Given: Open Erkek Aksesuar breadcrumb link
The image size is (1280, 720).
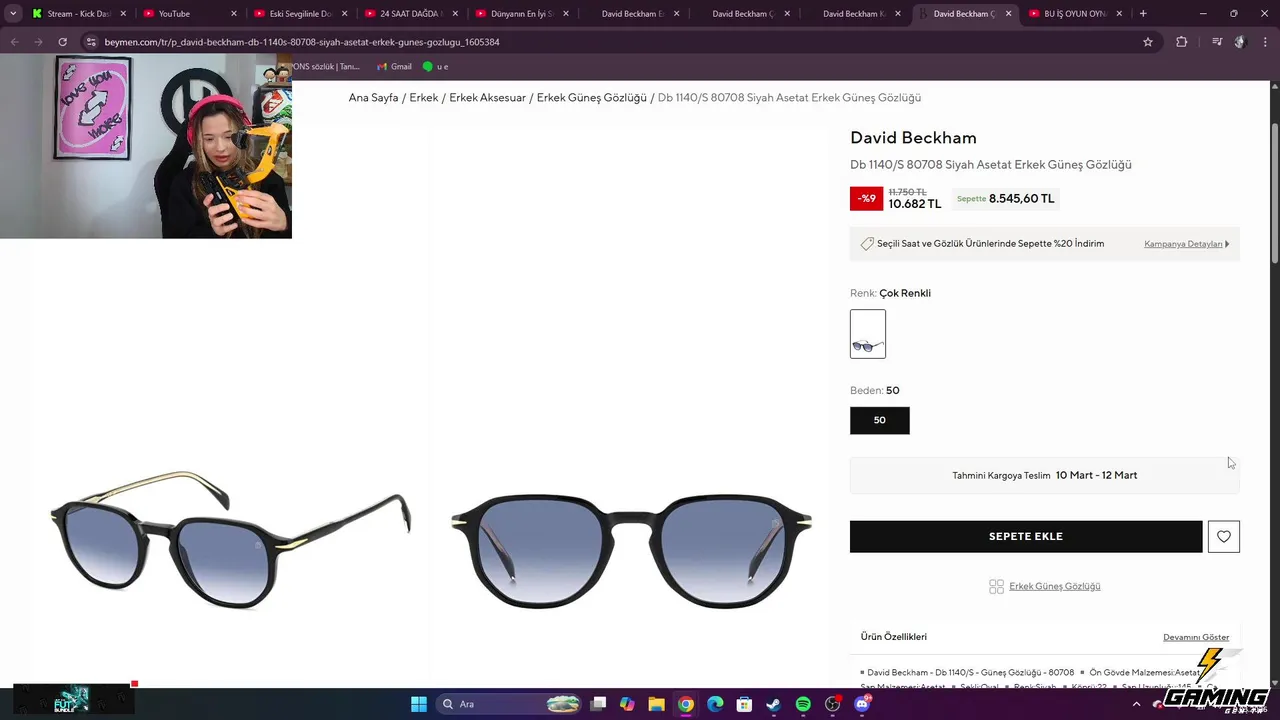Looking at the screenshot, I should point(488,98).
